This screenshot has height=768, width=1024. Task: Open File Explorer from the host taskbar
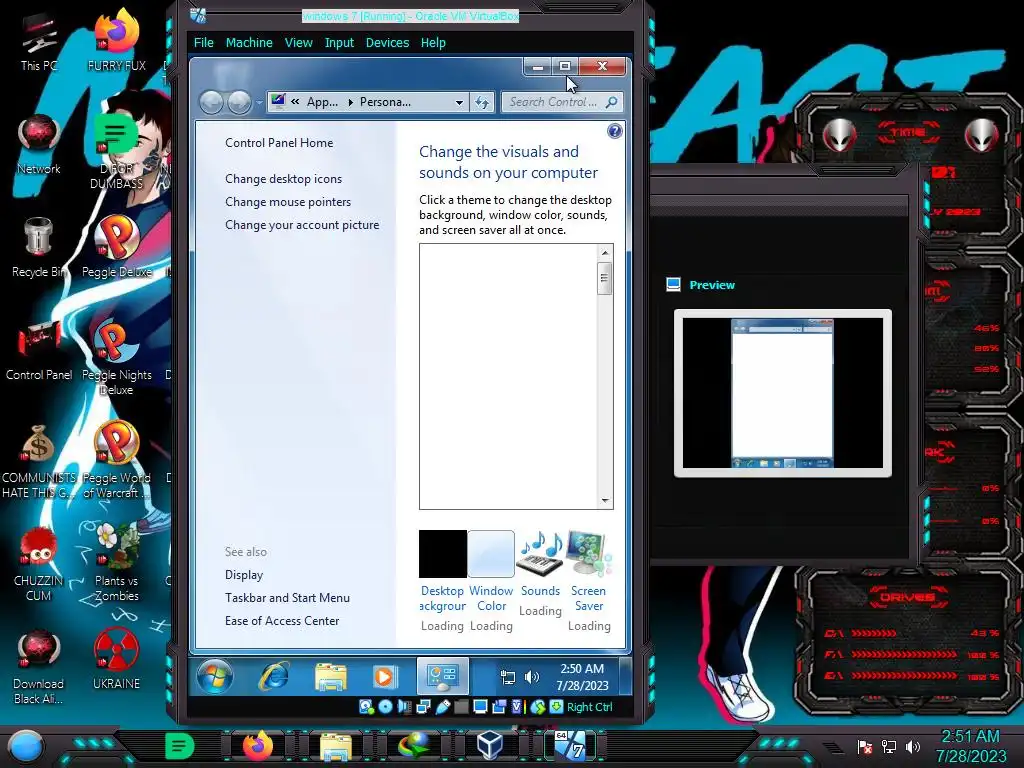coord(335,746)
